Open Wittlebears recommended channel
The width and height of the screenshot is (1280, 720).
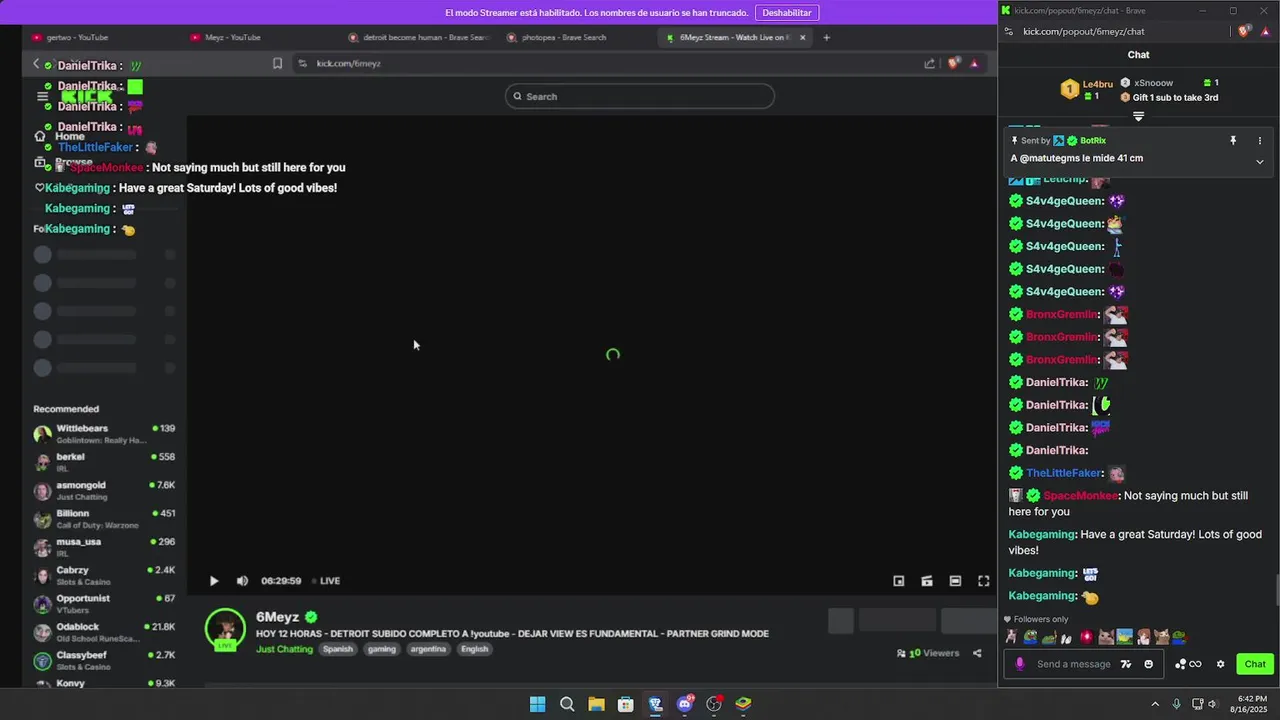(x=104, y=433)
